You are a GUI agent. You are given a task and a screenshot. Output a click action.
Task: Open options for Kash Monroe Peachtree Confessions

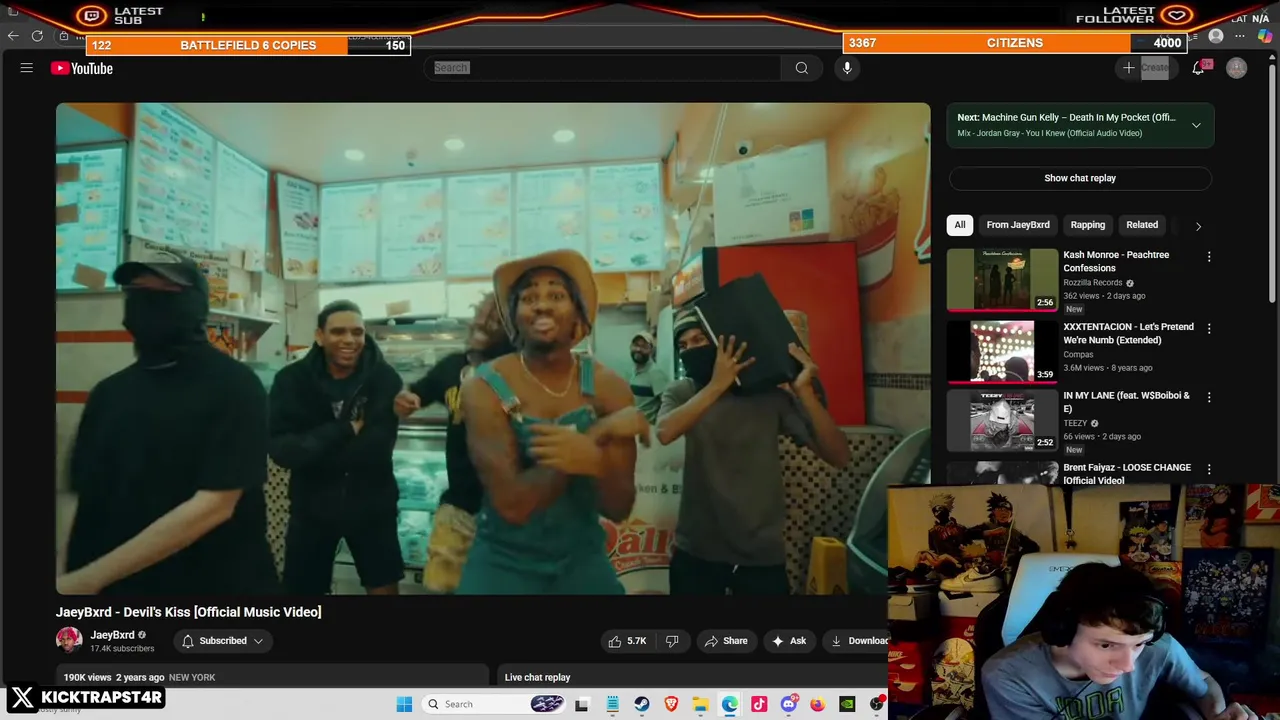[1209, 257]
